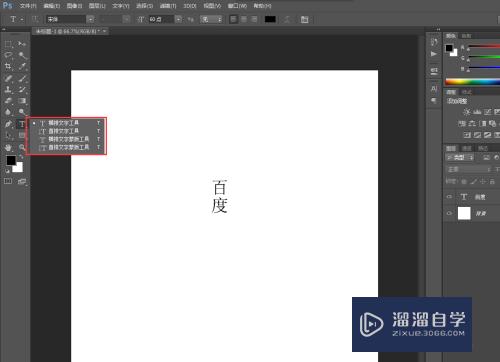Viewport: 500px width, 362px height.
Task: Select the Pen tool
Action: (x=8, y=124)
